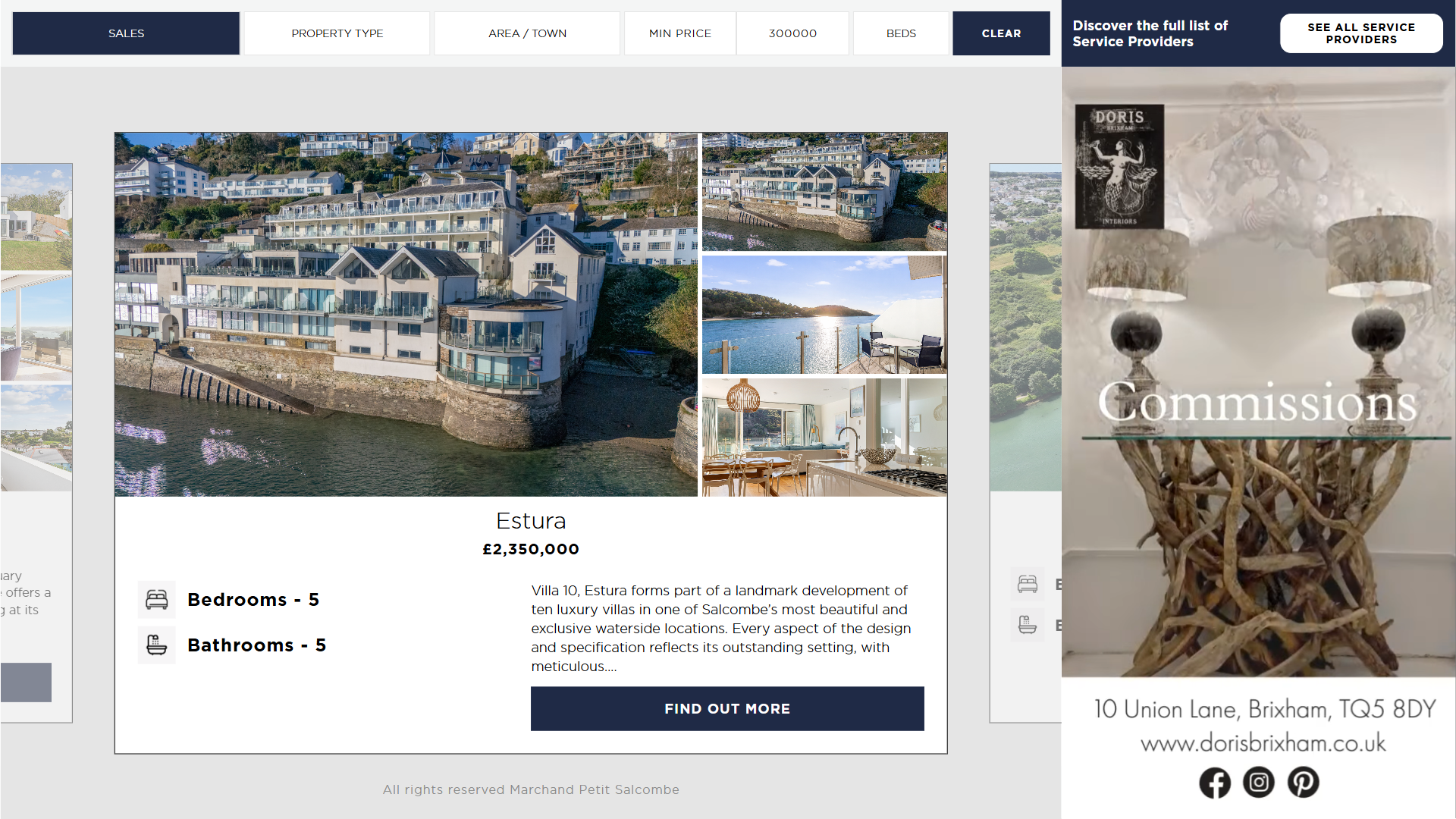The height and width of the screenshot is (819, 1456).
Task: Open the Sales dropdown filter
Action: (x=126, y=33)
